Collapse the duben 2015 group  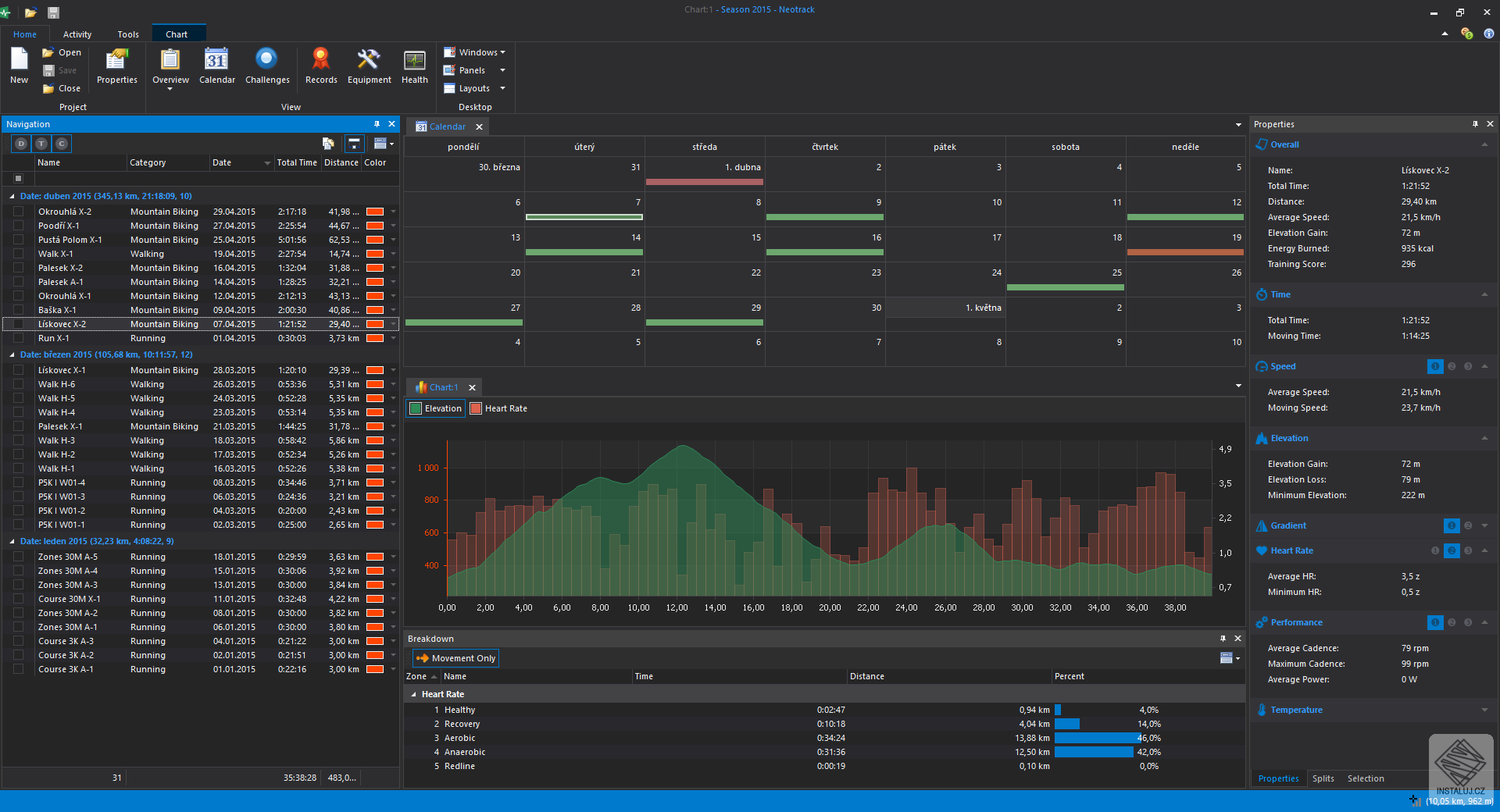tap(12, 196)
